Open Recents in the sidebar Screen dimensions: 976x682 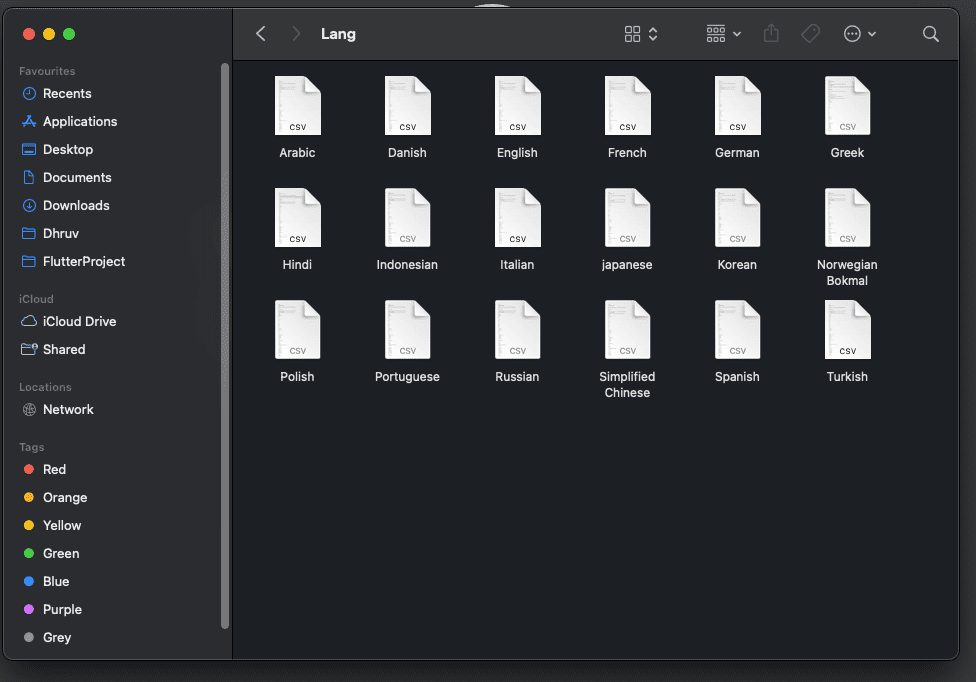(67, 93)
